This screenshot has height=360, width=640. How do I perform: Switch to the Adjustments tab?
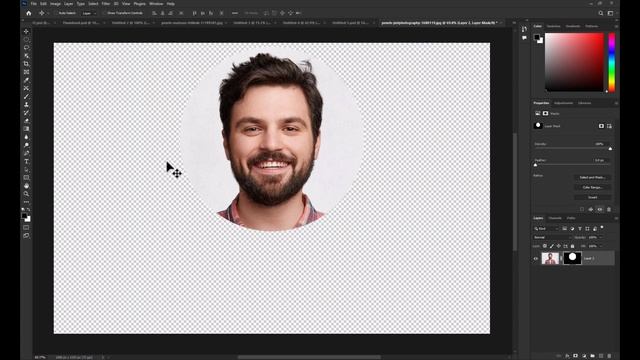(x=563, y=103)
